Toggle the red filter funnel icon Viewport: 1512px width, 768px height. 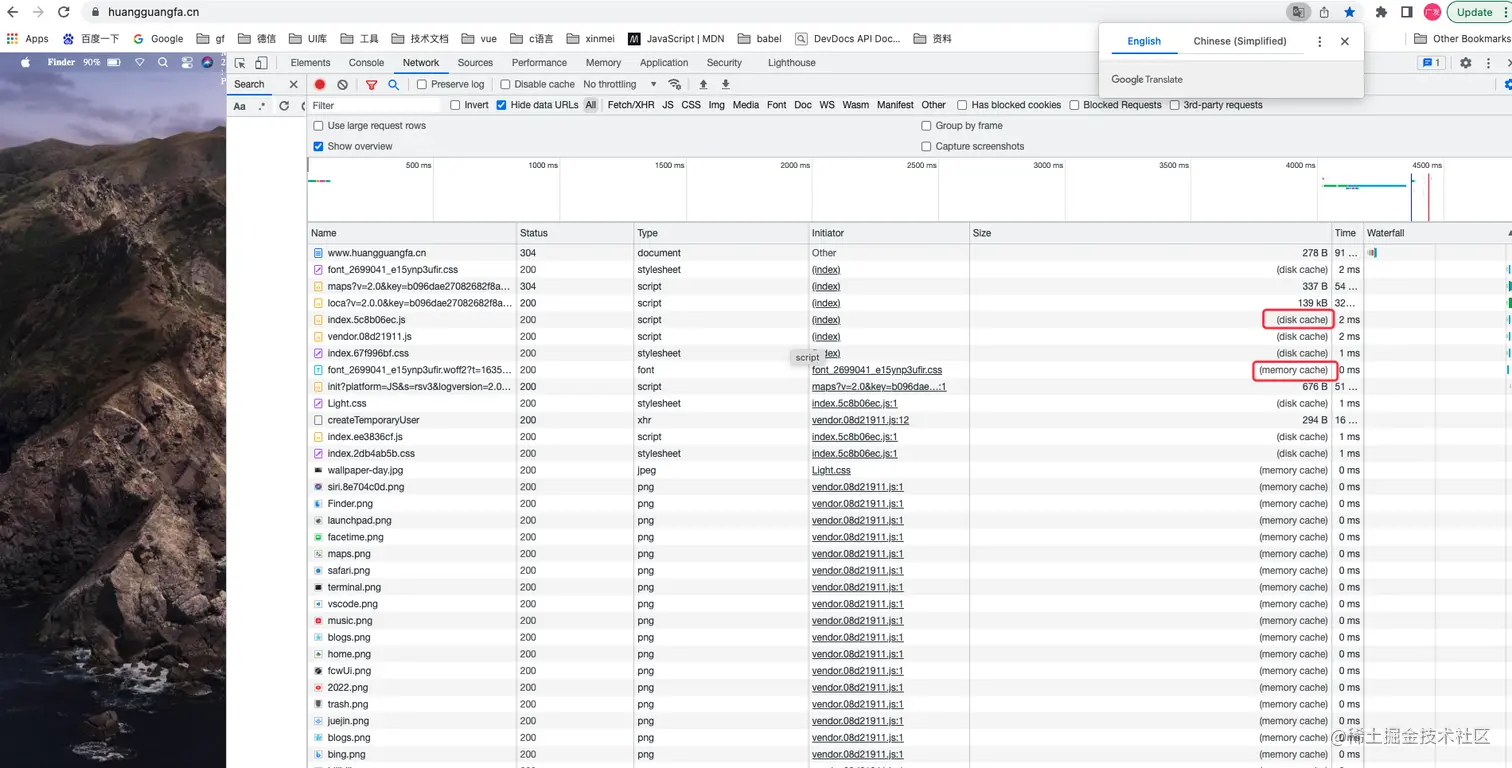click(371, 85)
